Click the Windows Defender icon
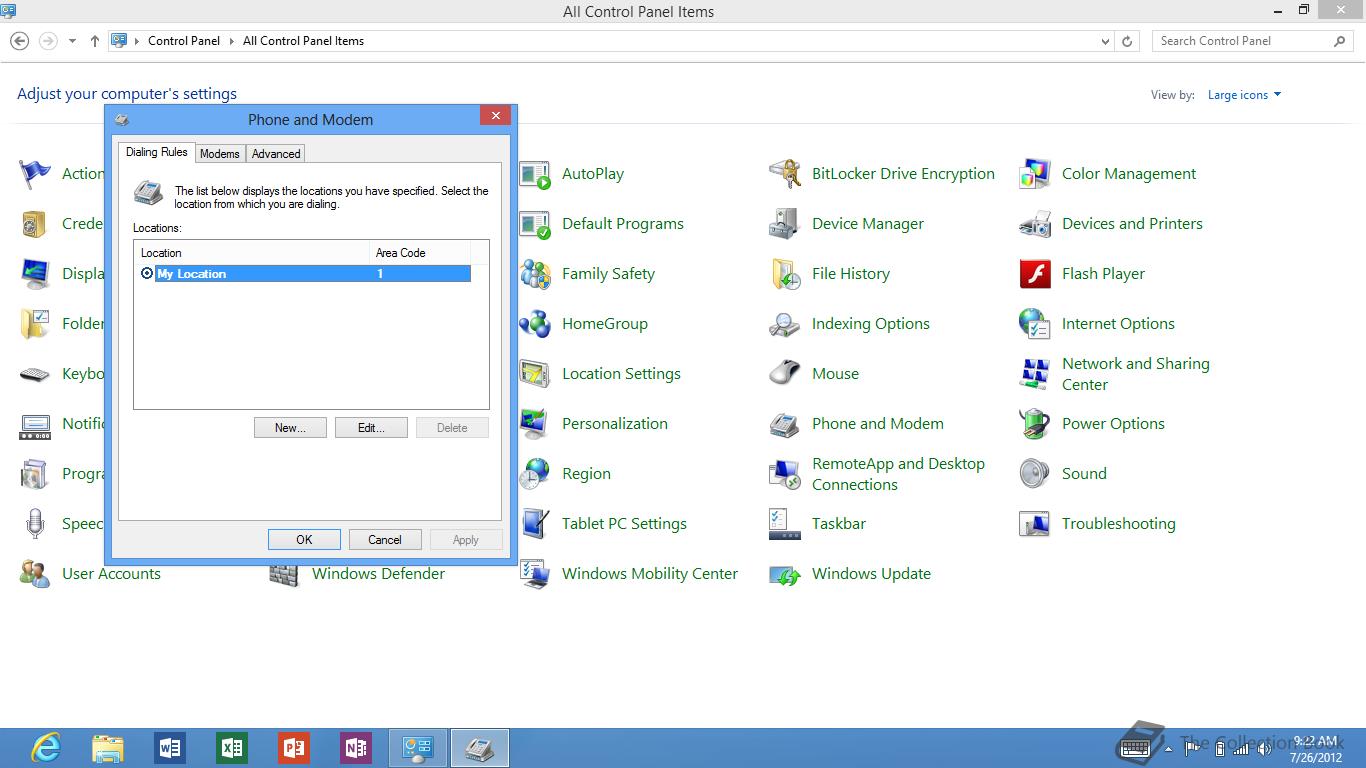Screen dimensions: 1366x768 tap(286, 576)
